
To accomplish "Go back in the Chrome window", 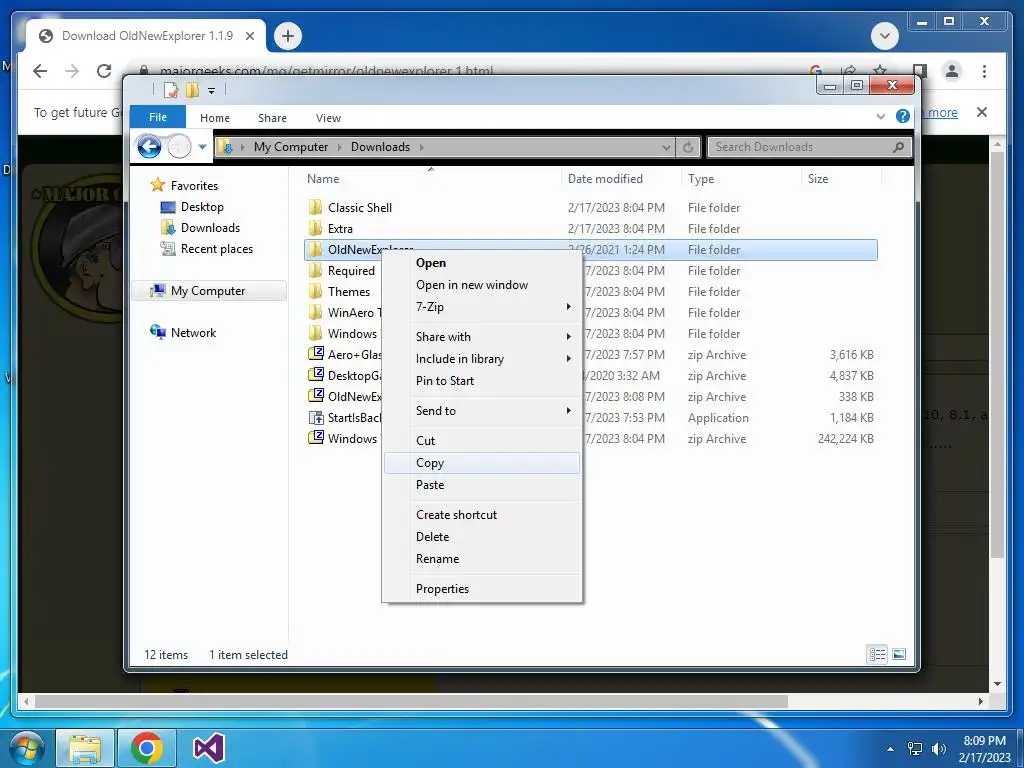I will (40, 71).
